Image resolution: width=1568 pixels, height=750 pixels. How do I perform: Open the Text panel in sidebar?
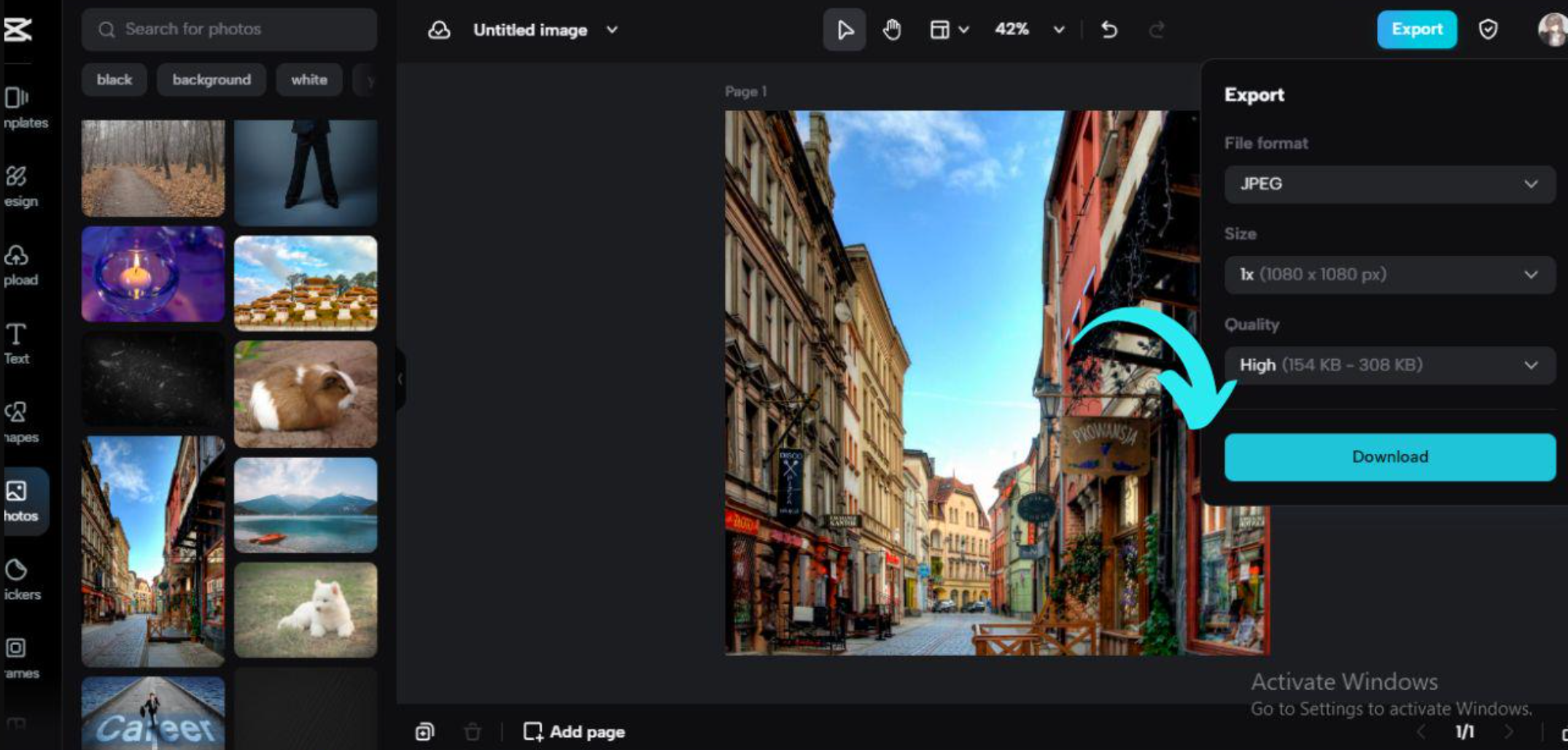(x=16, y=343)
